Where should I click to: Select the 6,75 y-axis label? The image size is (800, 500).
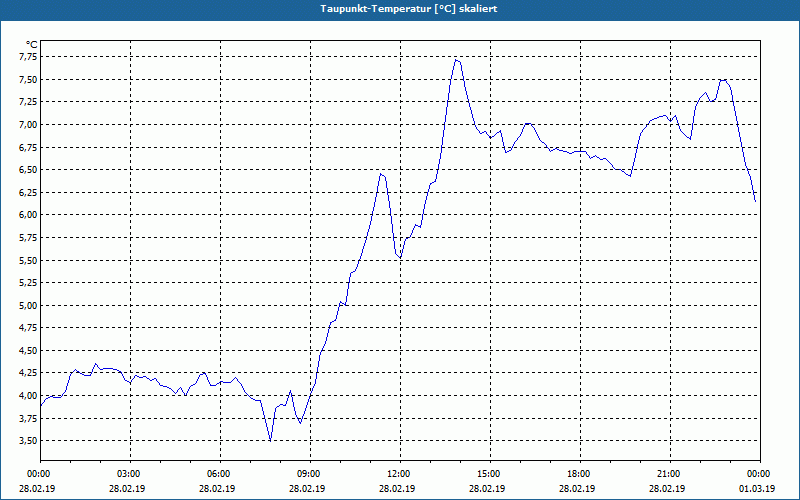(28, 147)
